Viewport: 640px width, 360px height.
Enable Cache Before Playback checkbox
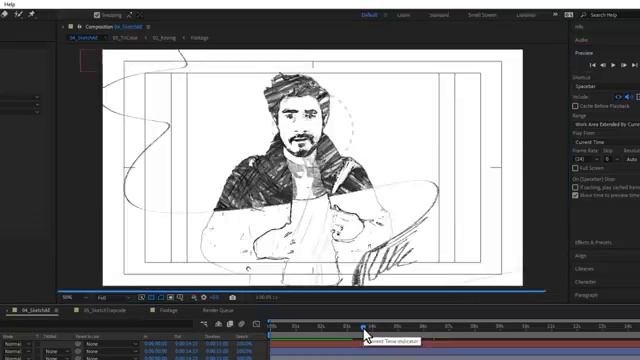tap(575, 106)
